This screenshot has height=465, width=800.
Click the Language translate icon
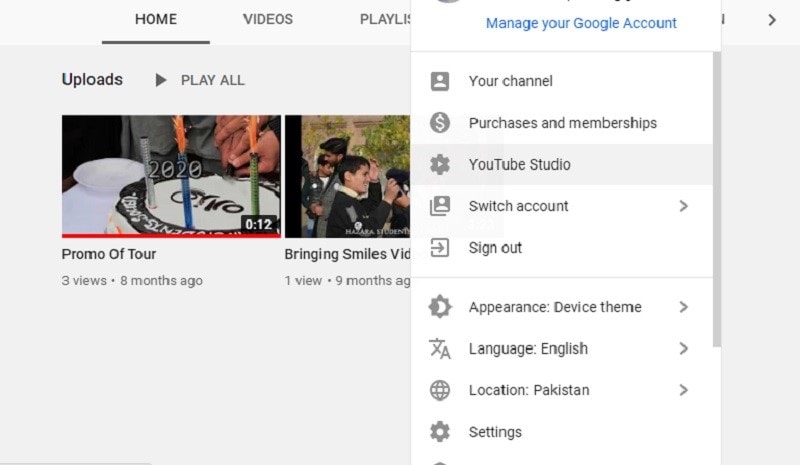click(440, 349)
